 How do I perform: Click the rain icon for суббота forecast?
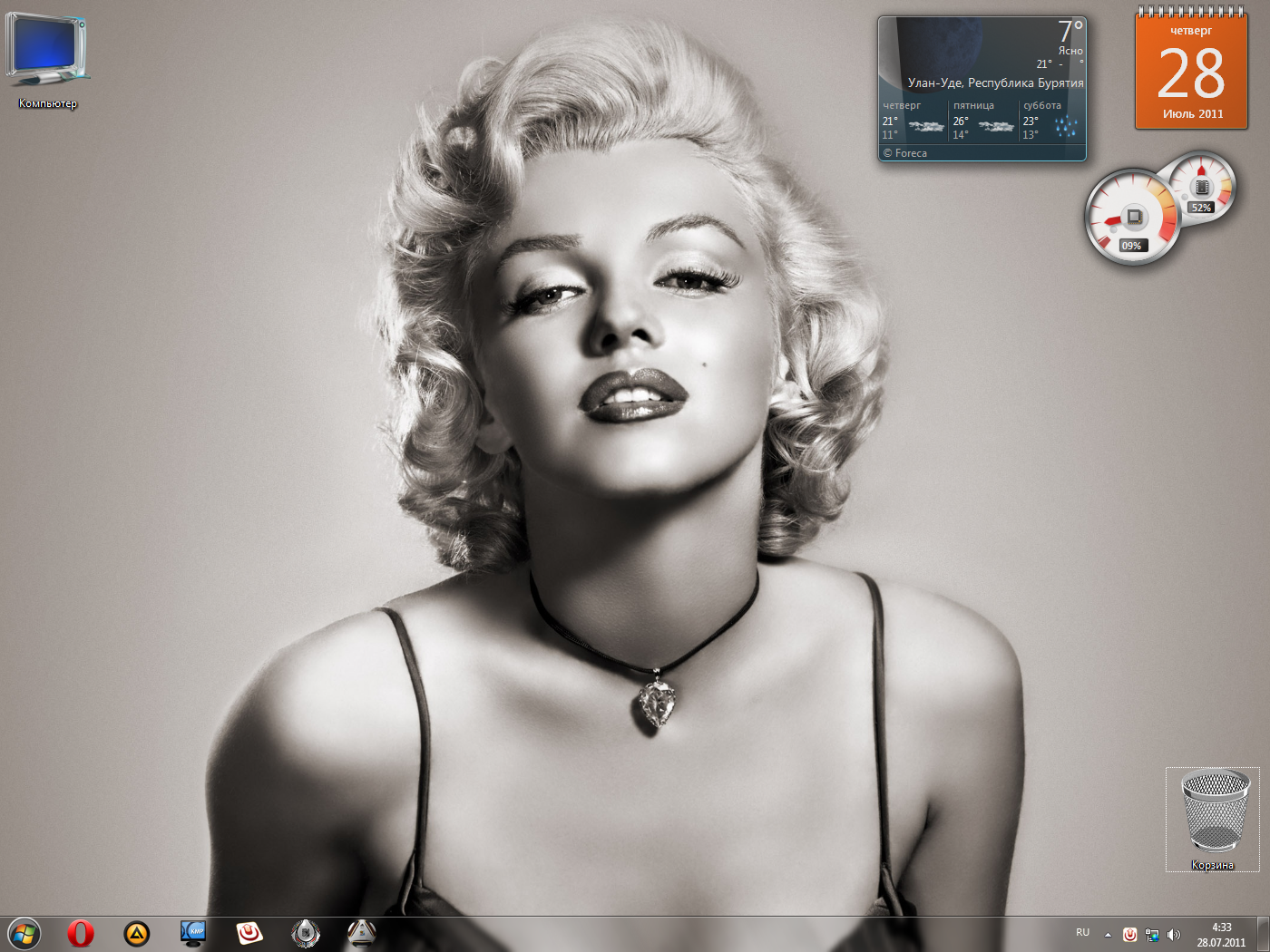point(1066,126)
